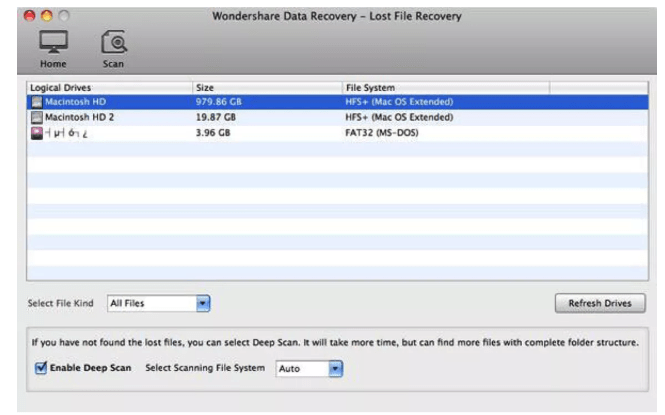Select the Macintosh HD 2 drive icon
Viewport: 665px width, 415px height.
(37, 117)
